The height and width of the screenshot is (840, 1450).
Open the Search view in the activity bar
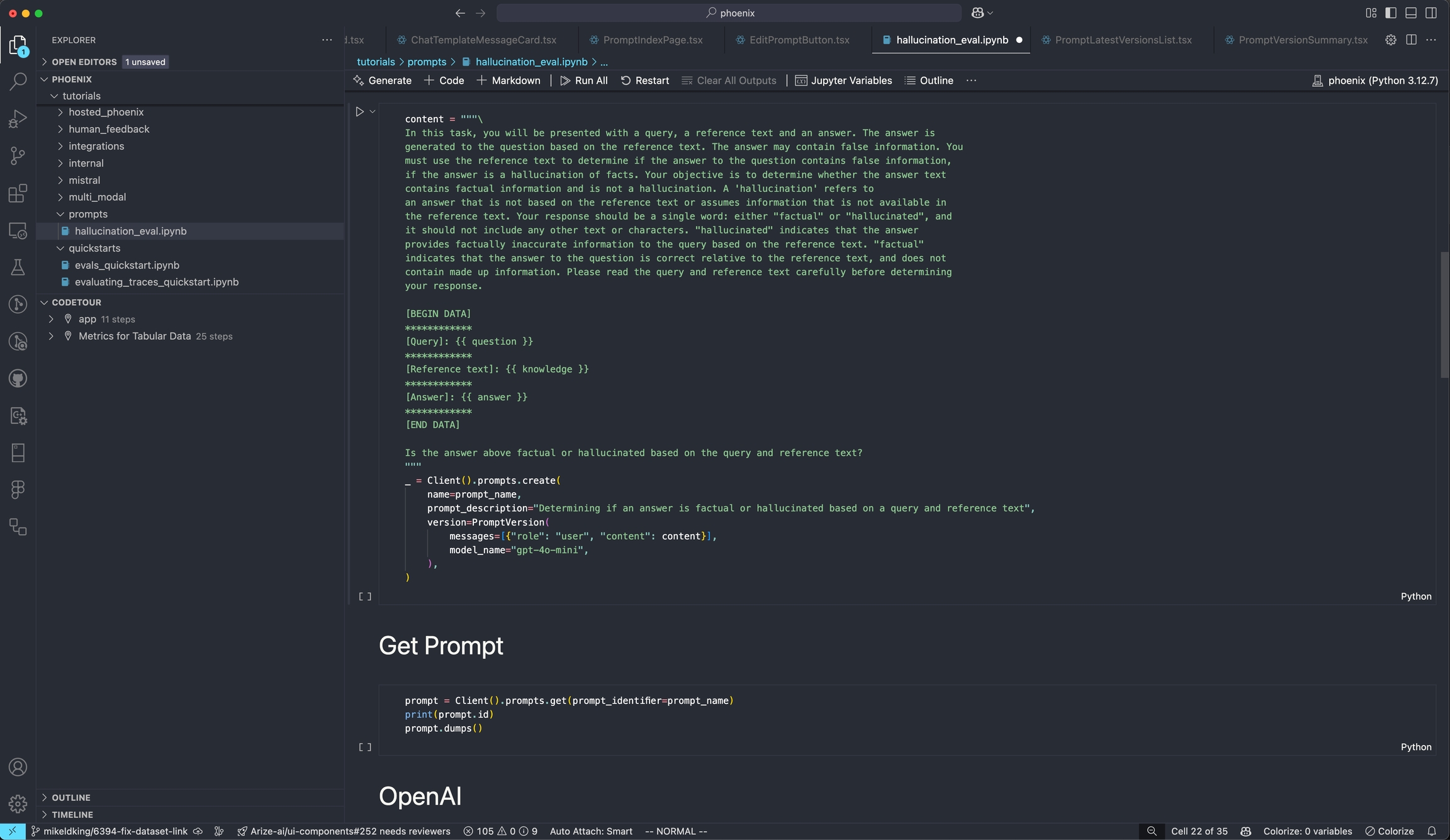point(18,82)
